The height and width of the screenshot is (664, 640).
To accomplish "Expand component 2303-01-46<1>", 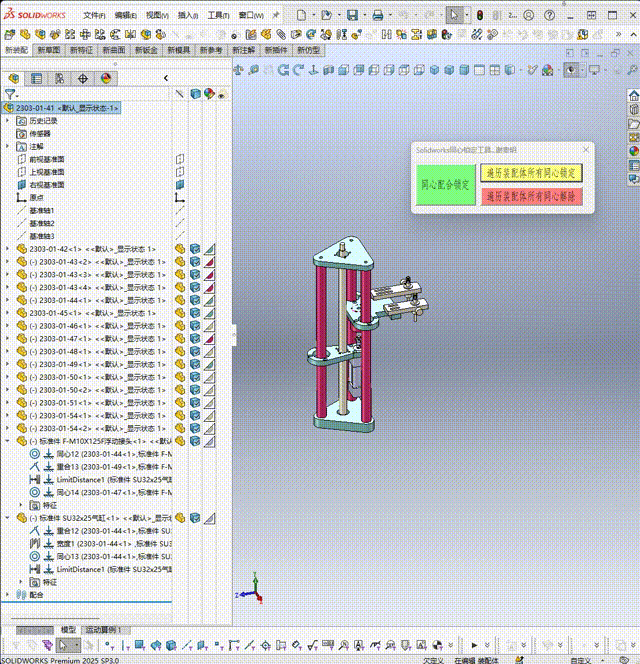I will coord(7,326).
